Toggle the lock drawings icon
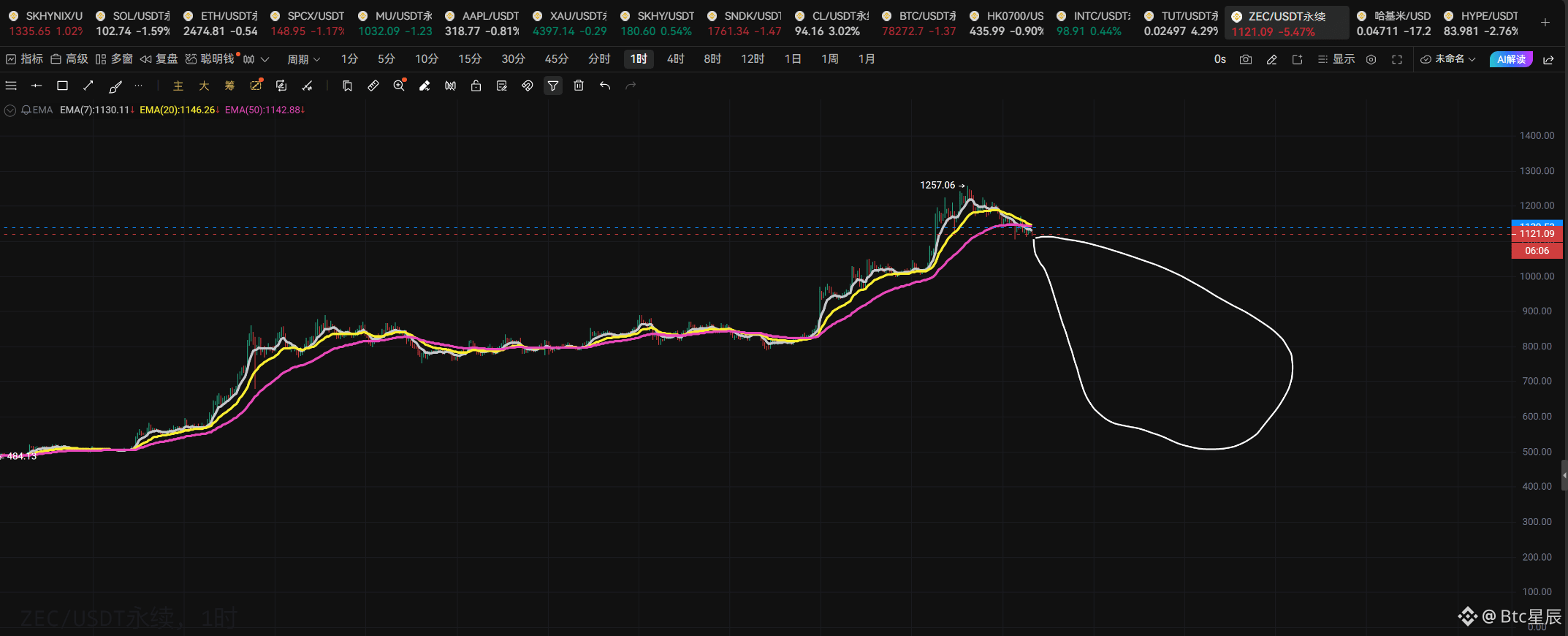This screenshot has height=636, width=1568. tap(476, 86)
